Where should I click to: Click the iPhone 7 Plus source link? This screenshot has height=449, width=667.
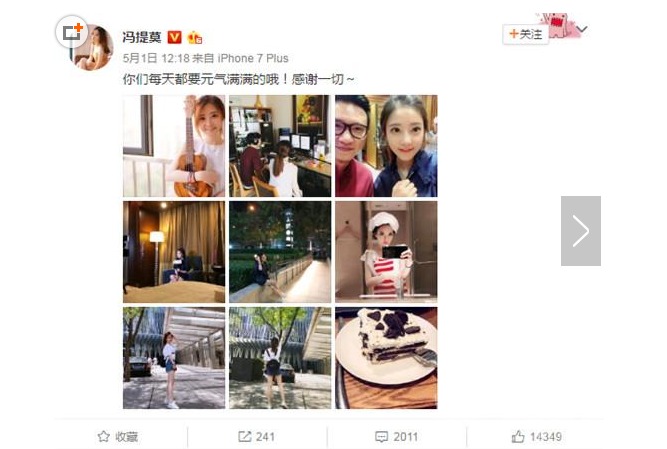tap(253, 58)
